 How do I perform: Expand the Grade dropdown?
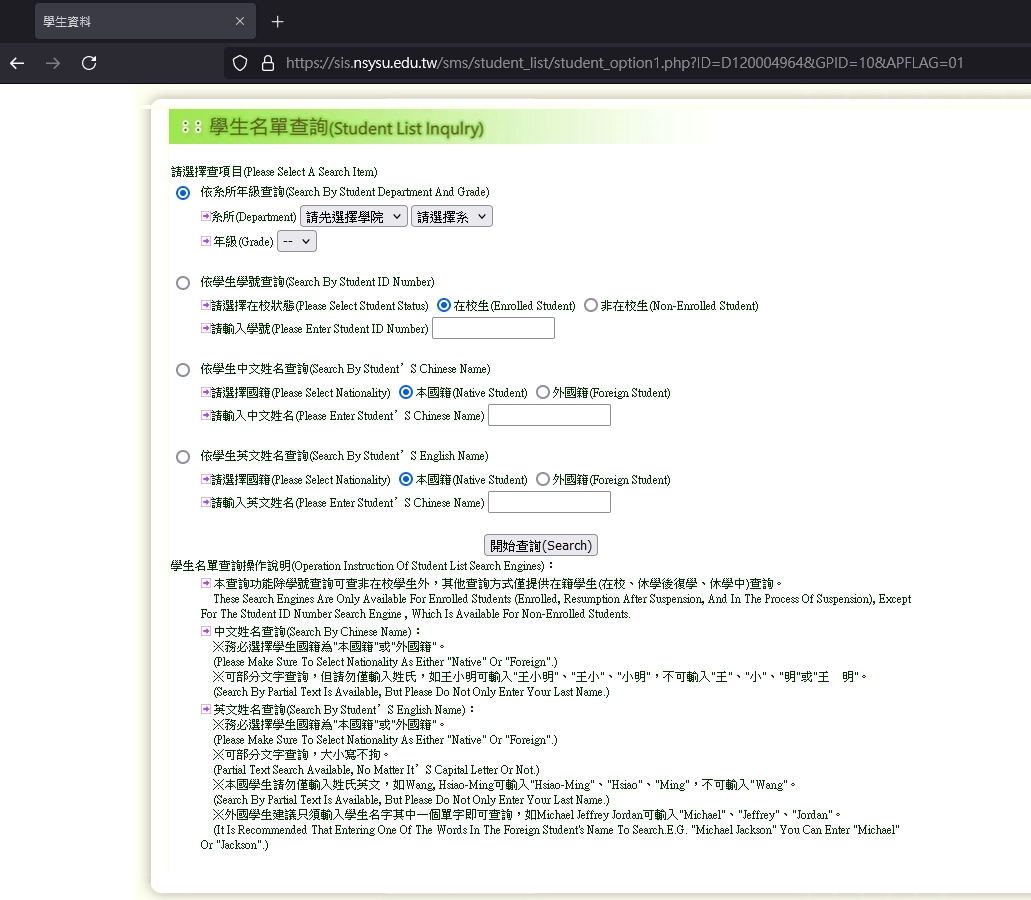pos(297,241)
